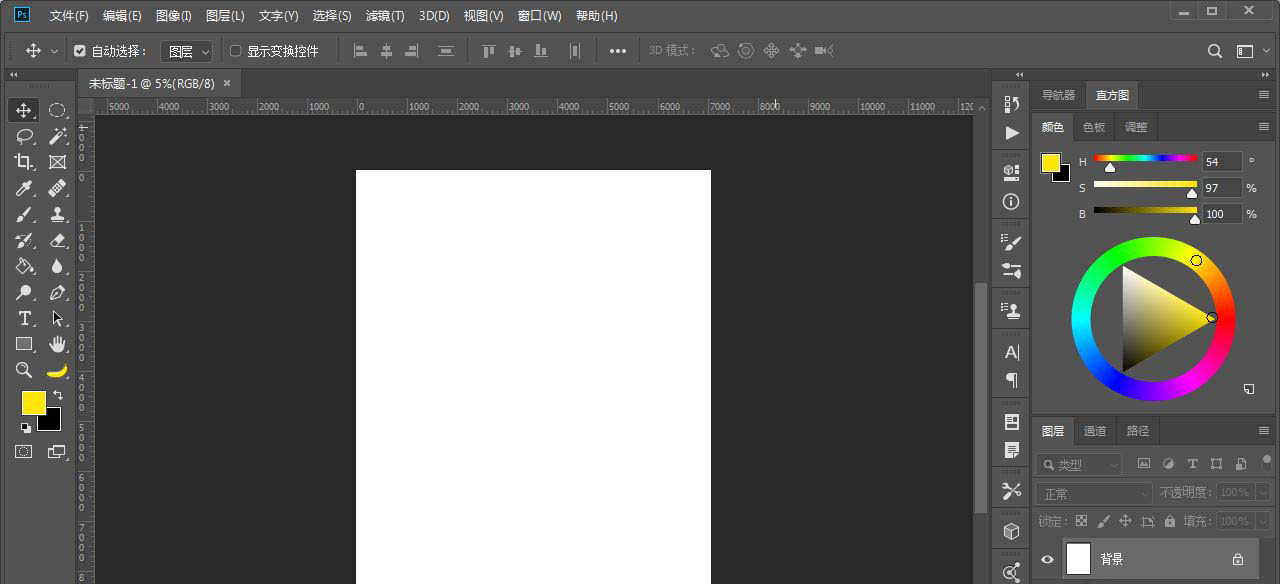Select the Lasso tool
Image resolution: width=1280 pixels, height=584 pixels.
click(24, 136)
